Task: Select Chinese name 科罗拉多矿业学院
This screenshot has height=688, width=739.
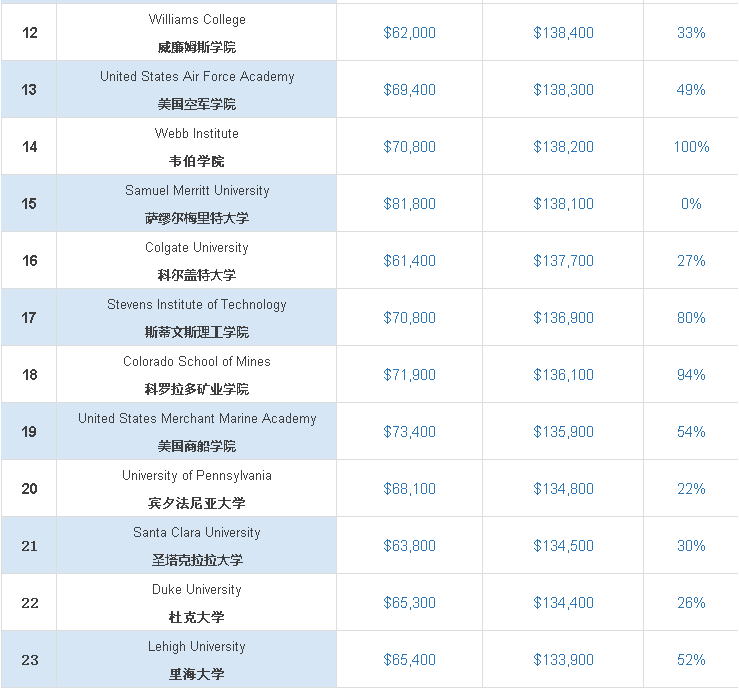Action: tap(197, 389)
